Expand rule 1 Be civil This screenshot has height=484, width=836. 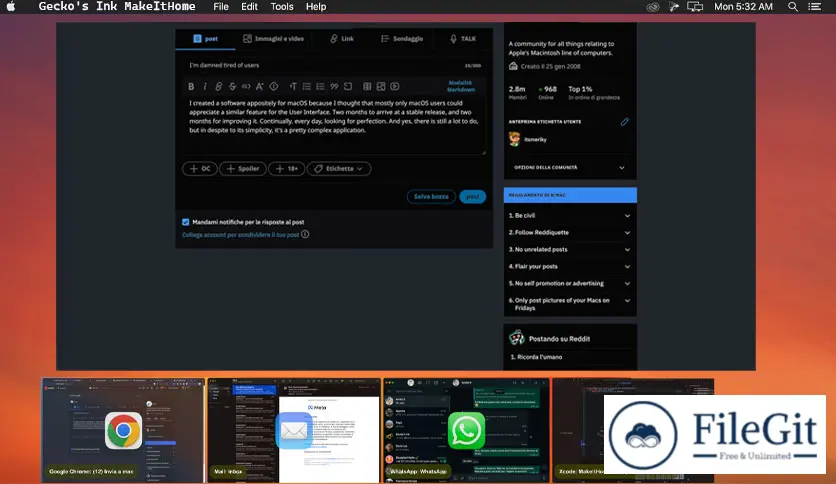click(x=570, y=215)
